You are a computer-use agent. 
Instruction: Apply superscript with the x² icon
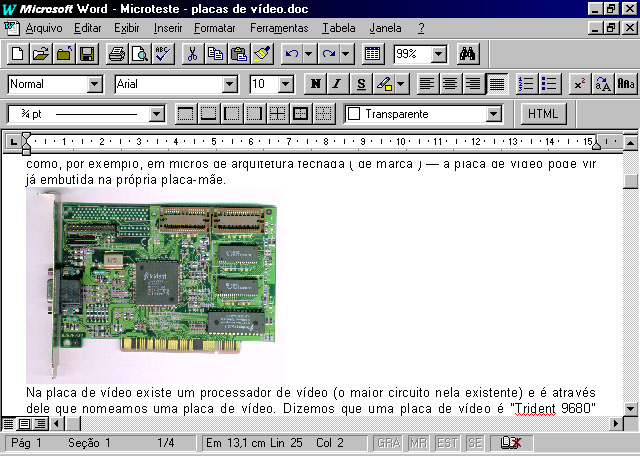click(x=580, y=84)
